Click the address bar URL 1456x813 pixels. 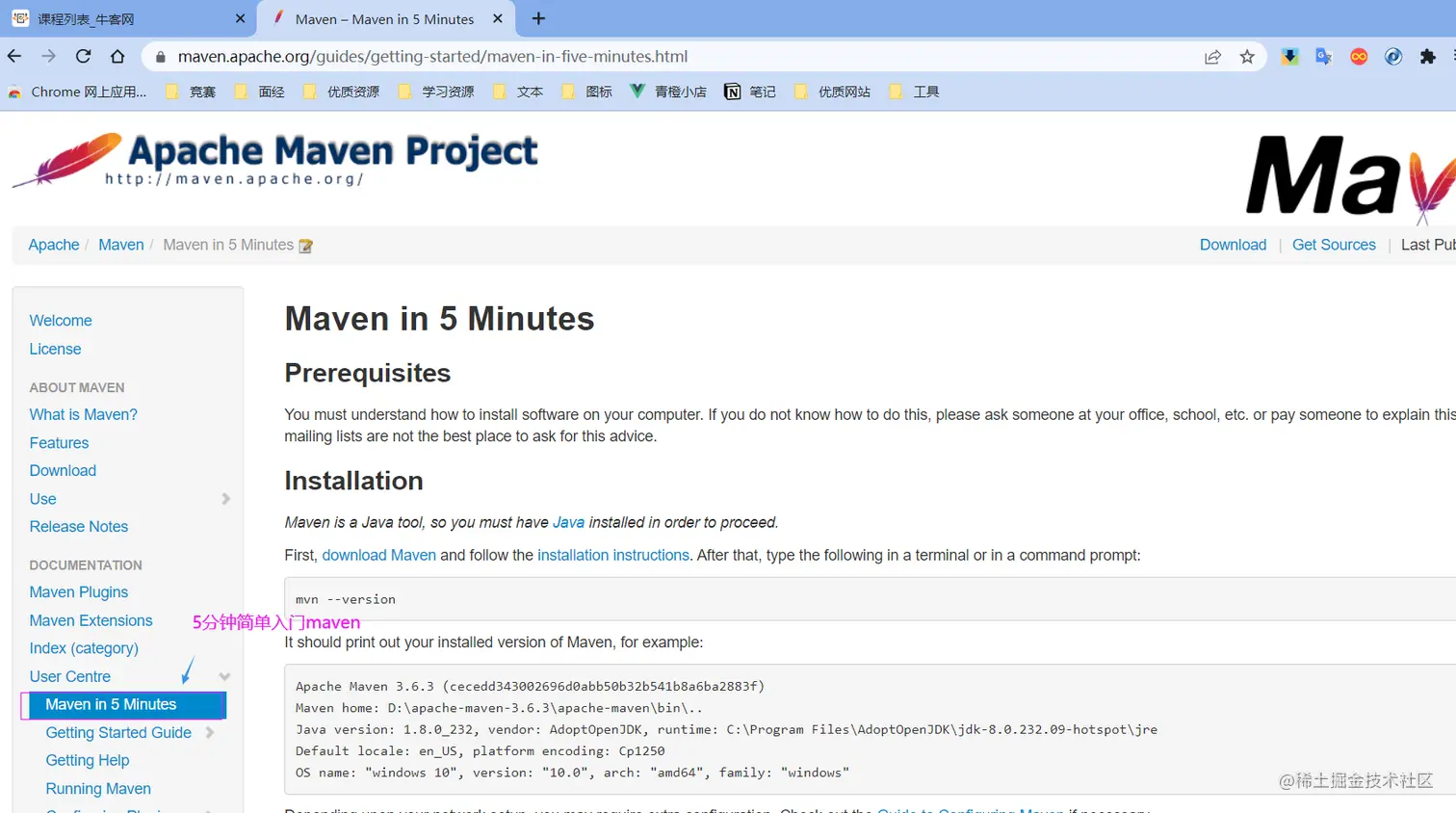click(432, 57)
